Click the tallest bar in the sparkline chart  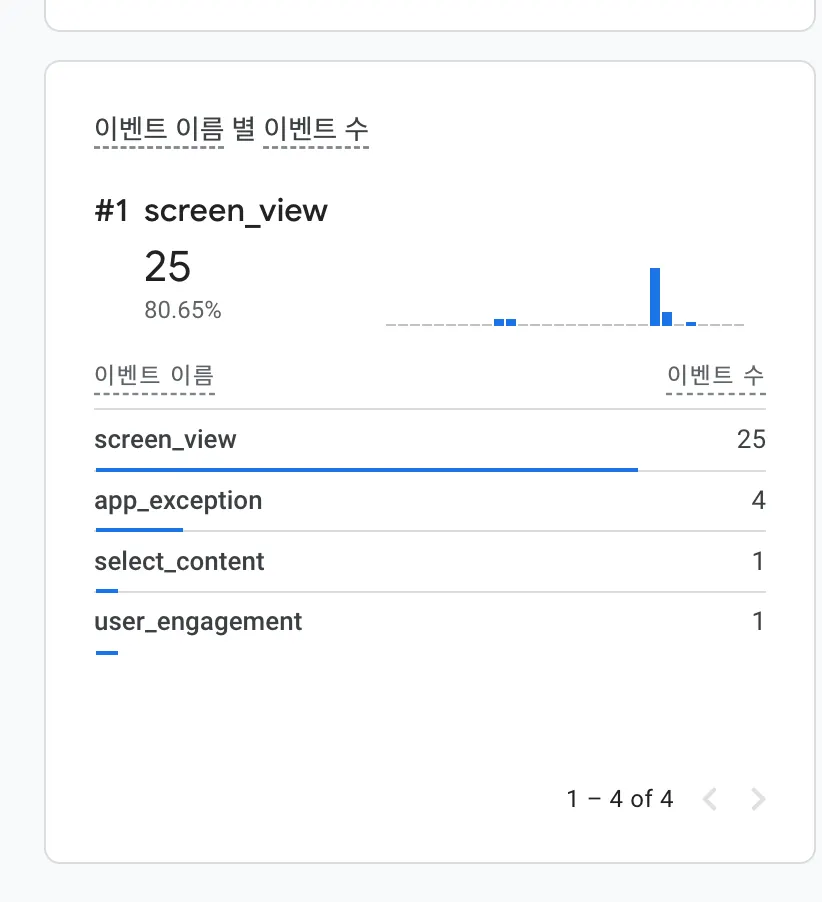pos(655,296)
